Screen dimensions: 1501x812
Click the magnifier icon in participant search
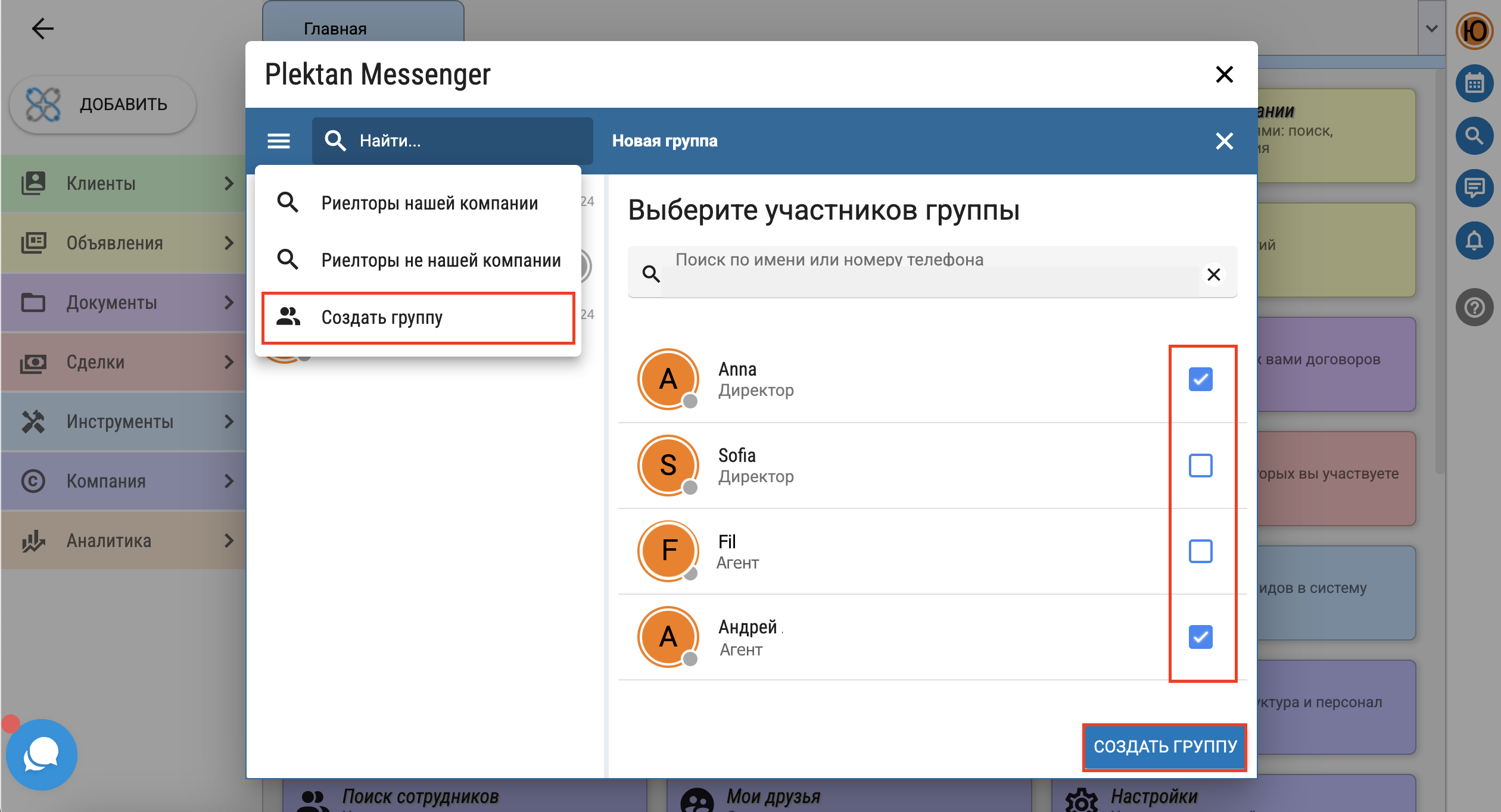tap(650, 274)
